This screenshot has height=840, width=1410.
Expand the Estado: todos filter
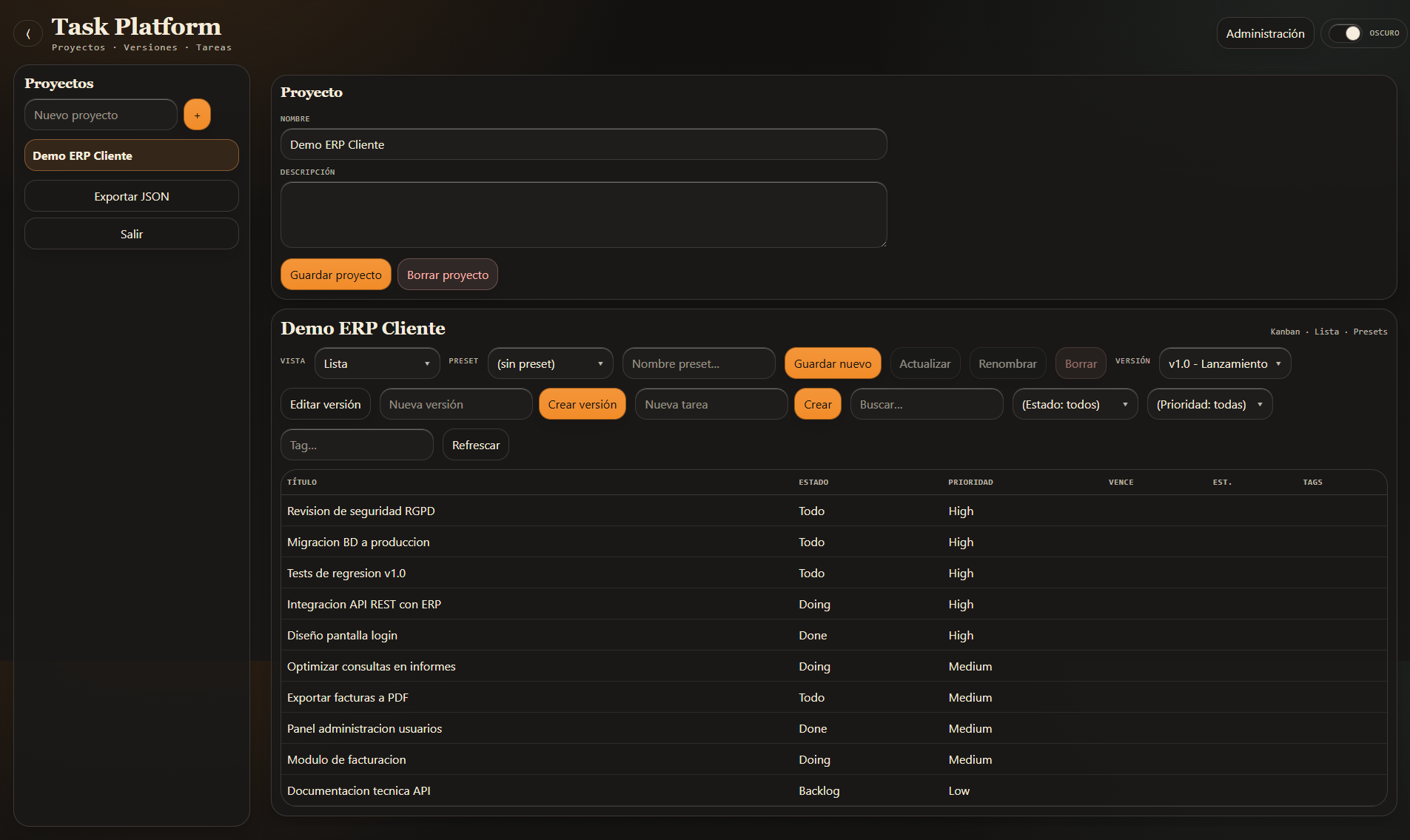tap(1074, 404)
